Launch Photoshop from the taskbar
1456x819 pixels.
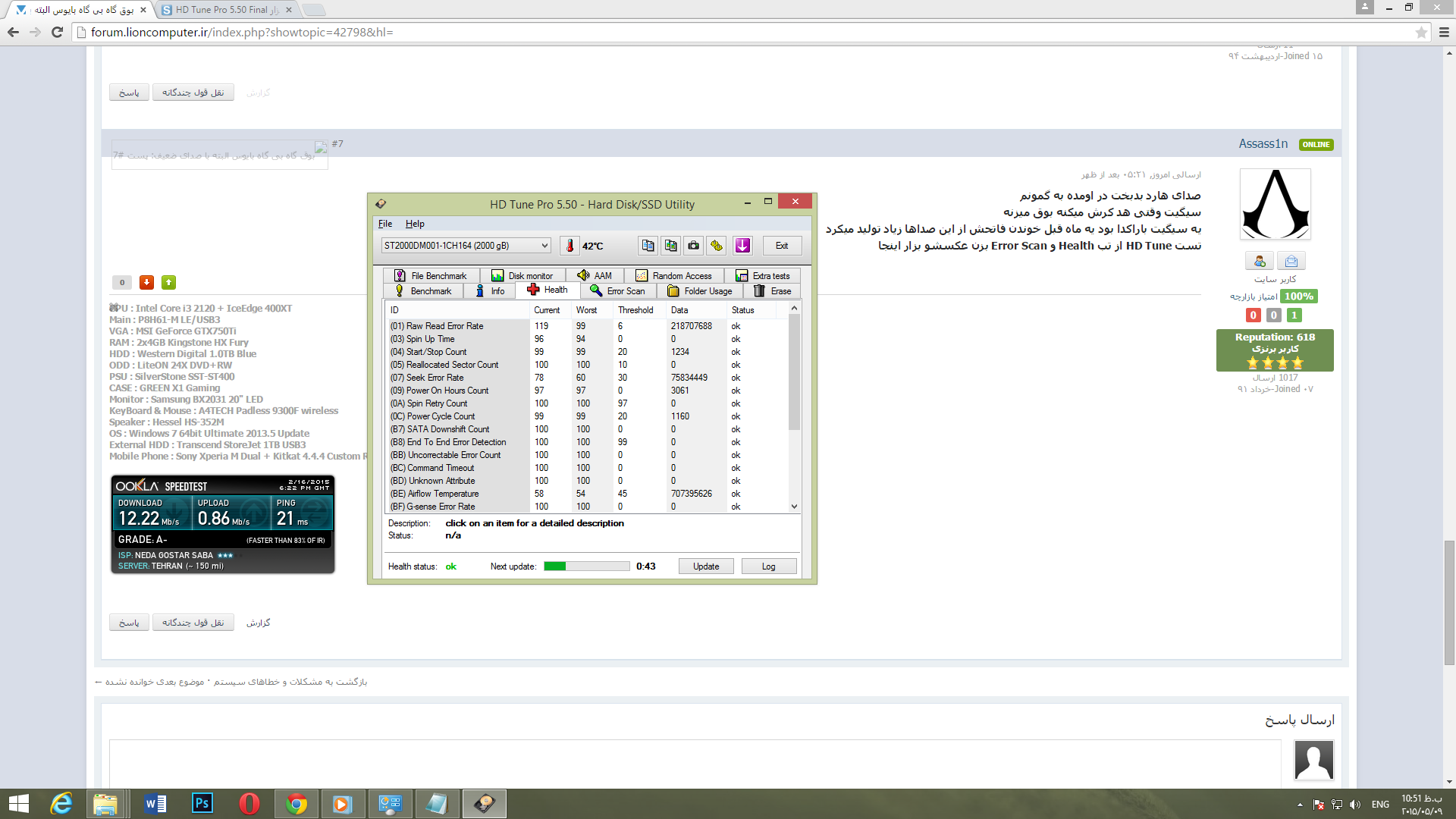tap(202, 804)
